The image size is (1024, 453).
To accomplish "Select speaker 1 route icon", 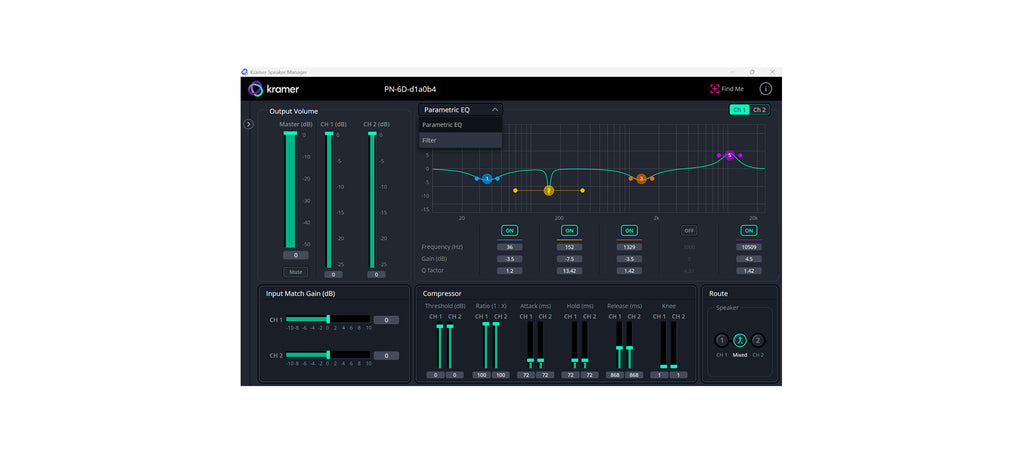I will click(x=722, y=340).
